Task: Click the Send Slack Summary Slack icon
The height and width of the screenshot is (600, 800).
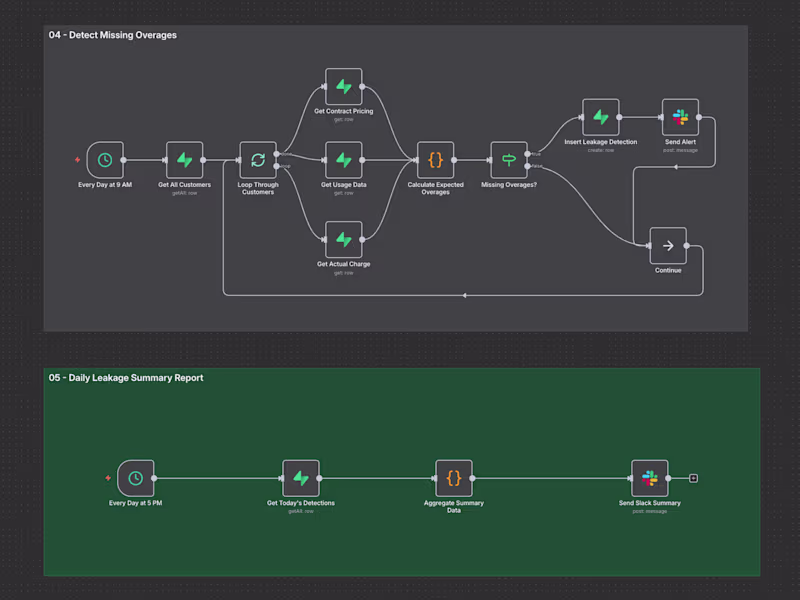Action: tap(649, 478)
